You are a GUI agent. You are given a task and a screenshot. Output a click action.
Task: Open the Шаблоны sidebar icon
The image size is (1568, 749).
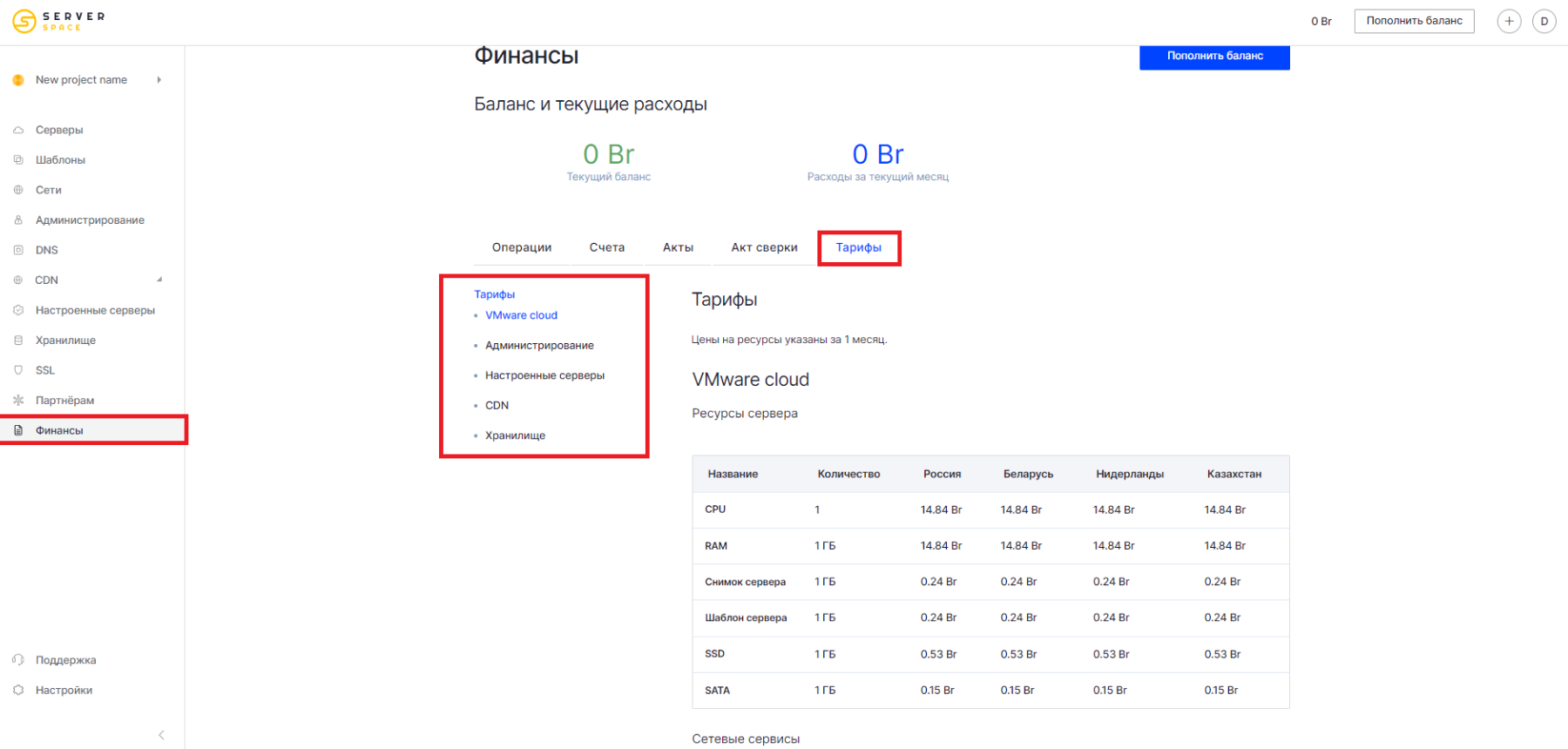pos(18,159)
